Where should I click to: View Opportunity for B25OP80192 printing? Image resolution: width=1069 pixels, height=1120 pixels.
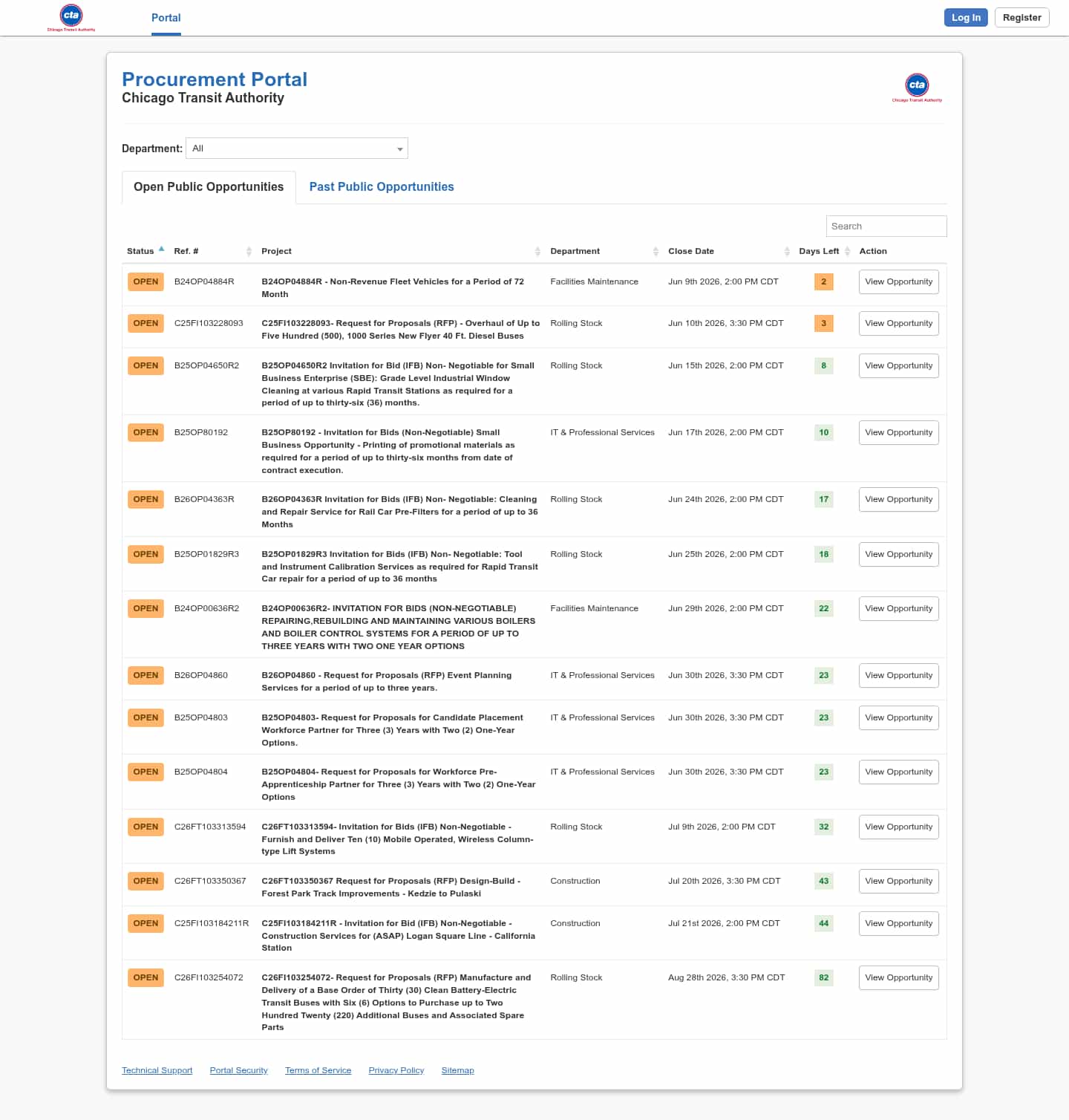coord(899,433)
